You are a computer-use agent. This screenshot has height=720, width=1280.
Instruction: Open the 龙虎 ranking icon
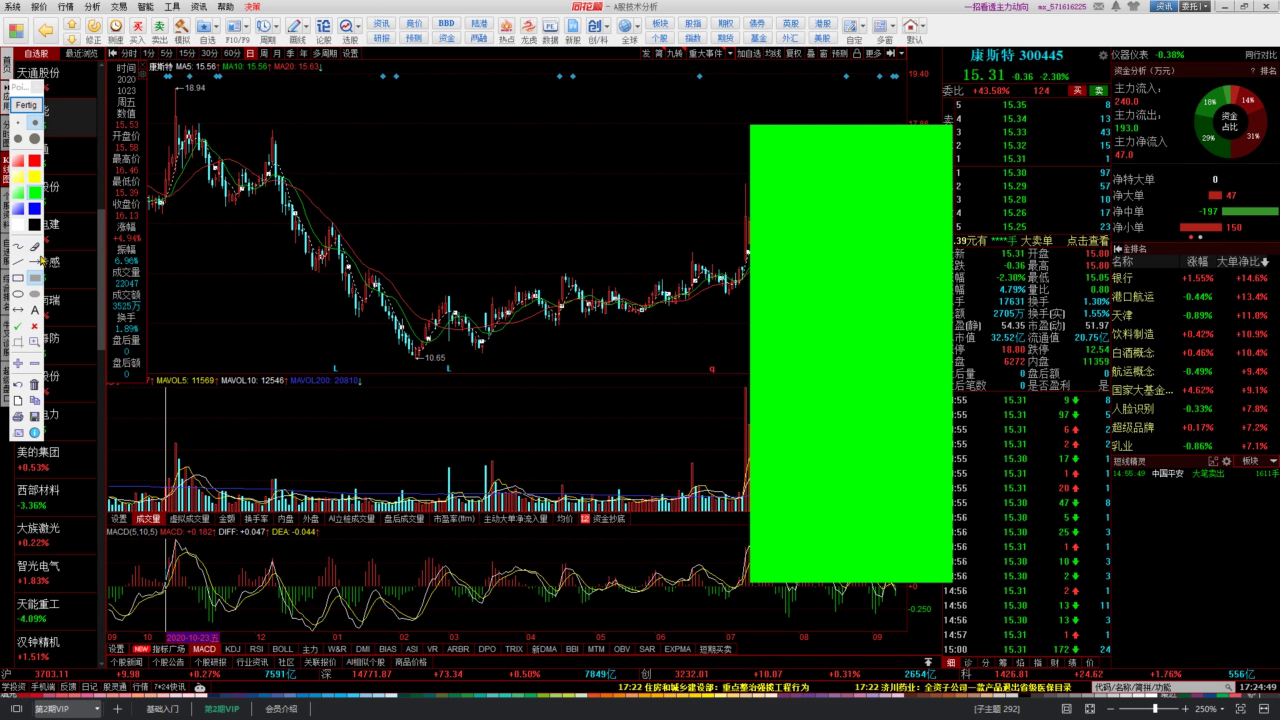(x=528, y=30)
